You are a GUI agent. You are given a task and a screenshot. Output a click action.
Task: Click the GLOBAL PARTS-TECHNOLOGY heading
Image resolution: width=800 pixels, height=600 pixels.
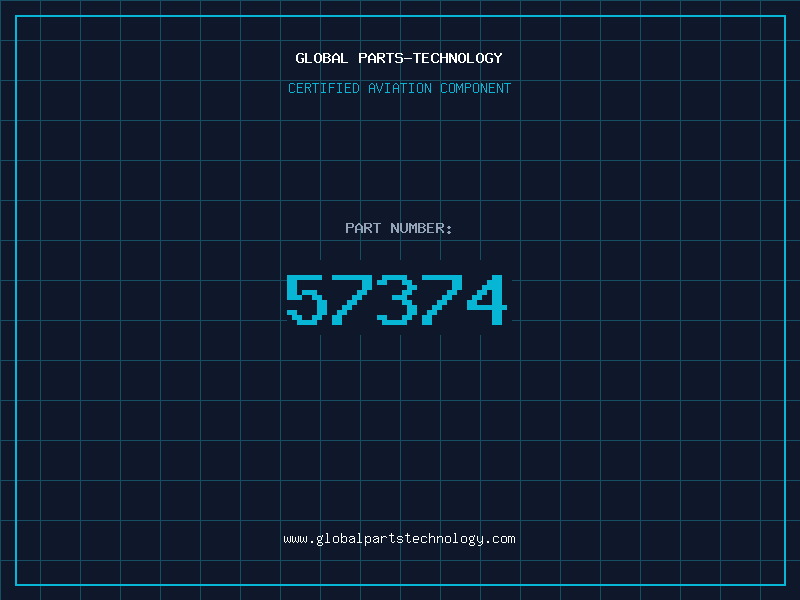coord(399,58)
